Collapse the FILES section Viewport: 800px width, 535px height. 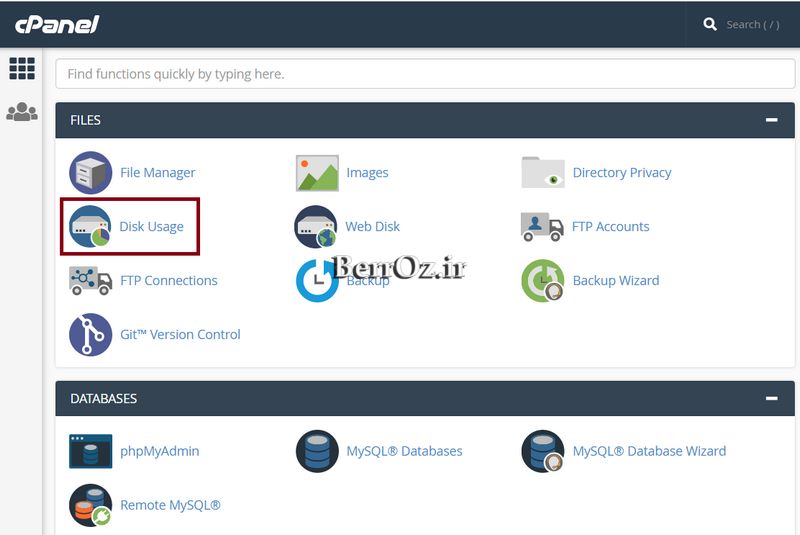pos(771,120)
